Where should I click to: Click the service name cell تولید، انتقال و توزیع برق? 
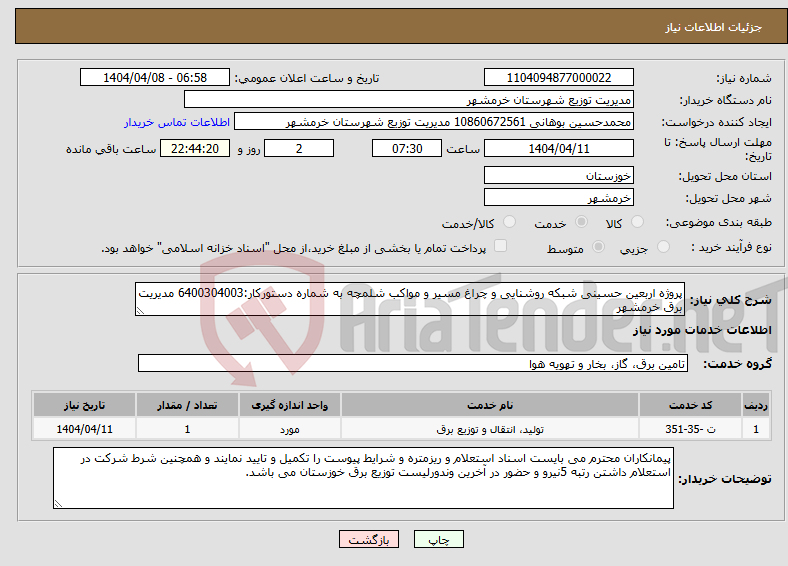tap(490, 429)
